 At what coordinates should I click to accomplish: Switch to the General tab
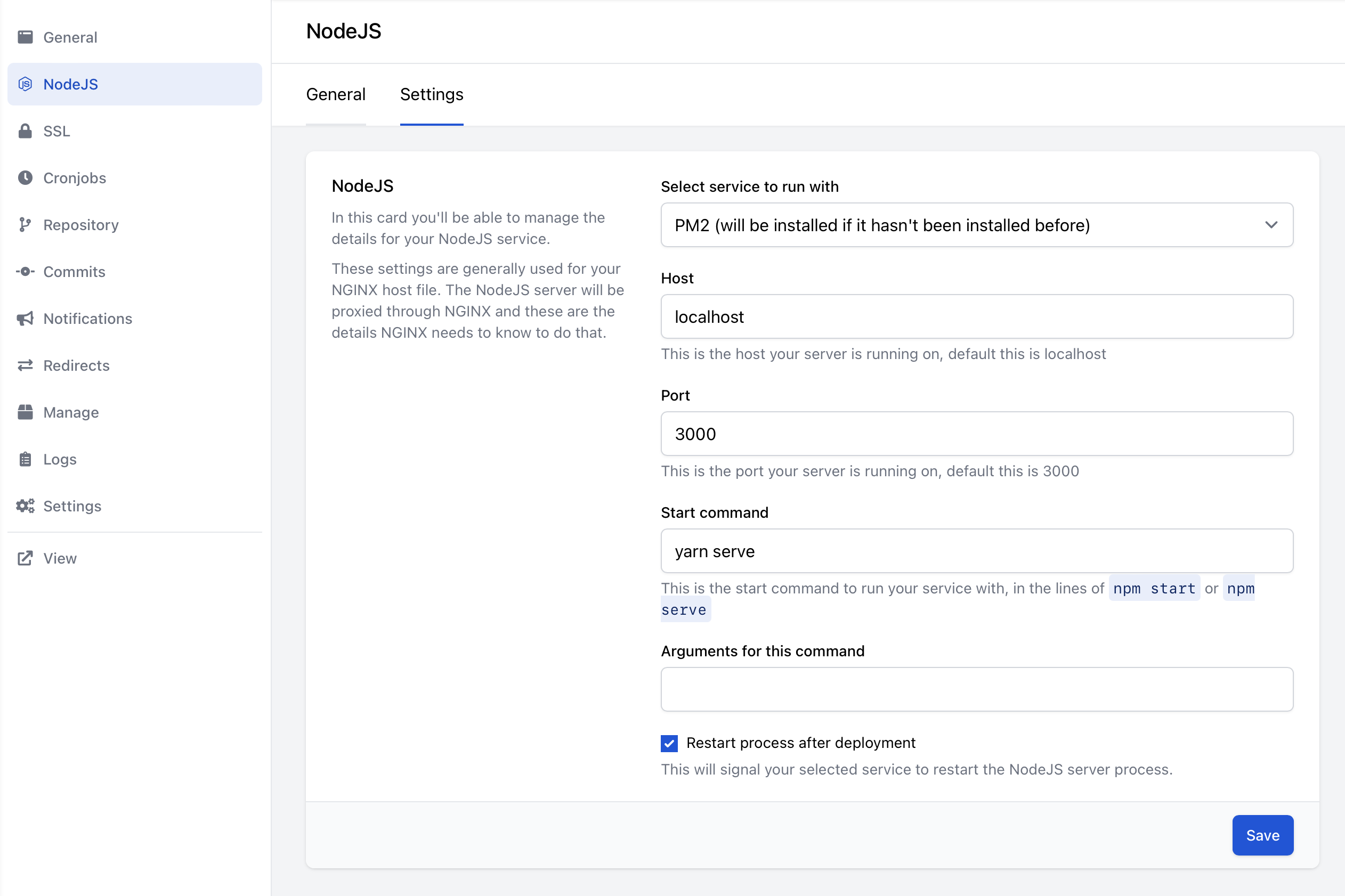pyautogui.click(x=336, y=94)
